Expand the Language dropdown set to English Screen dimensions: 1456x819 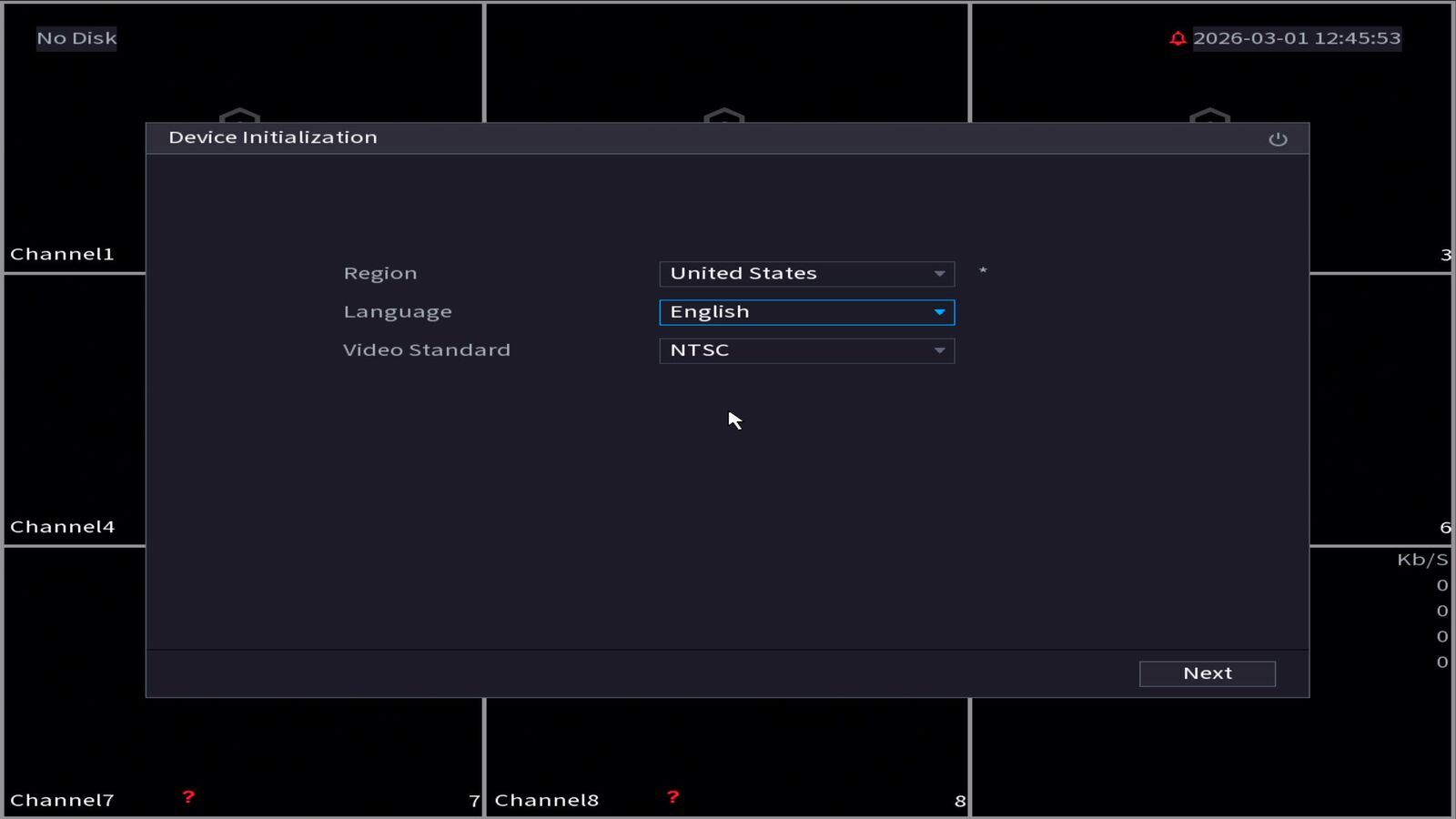pyautogui.click(x=806, y=312)
